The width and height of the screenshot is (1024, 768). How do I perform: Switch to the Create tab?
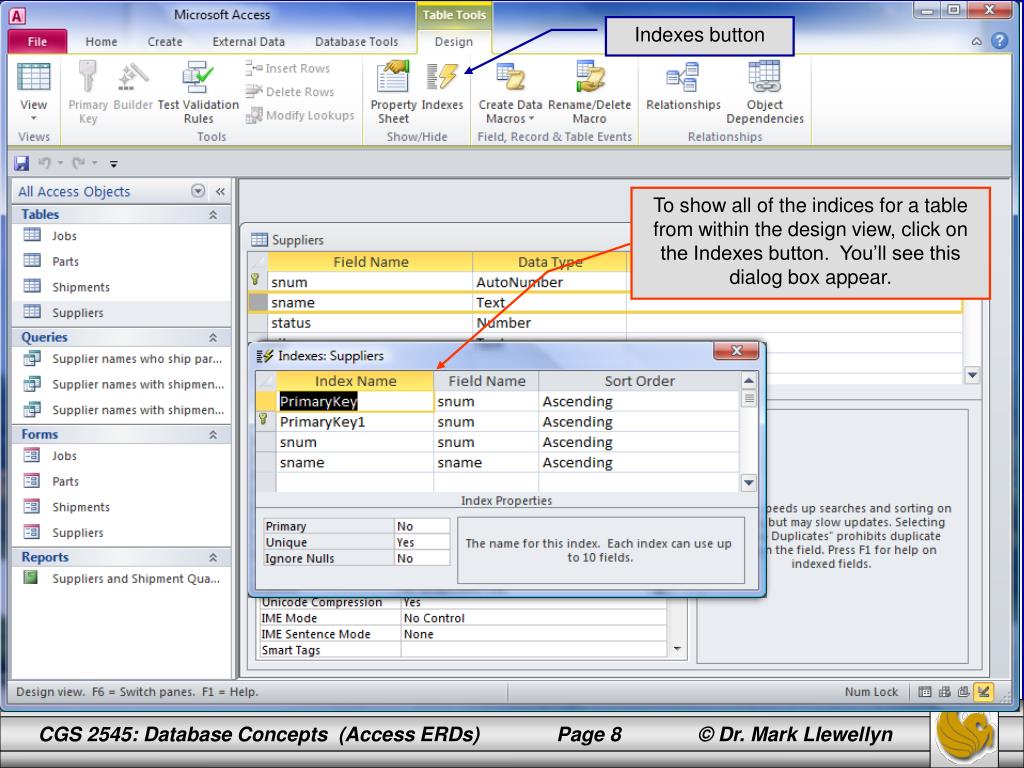tap(165, 41)
